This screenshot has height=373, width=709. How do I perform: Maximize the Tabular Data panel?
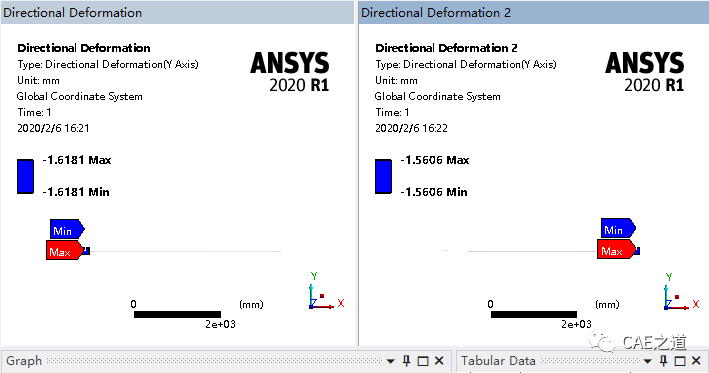(x=680, y=361)
